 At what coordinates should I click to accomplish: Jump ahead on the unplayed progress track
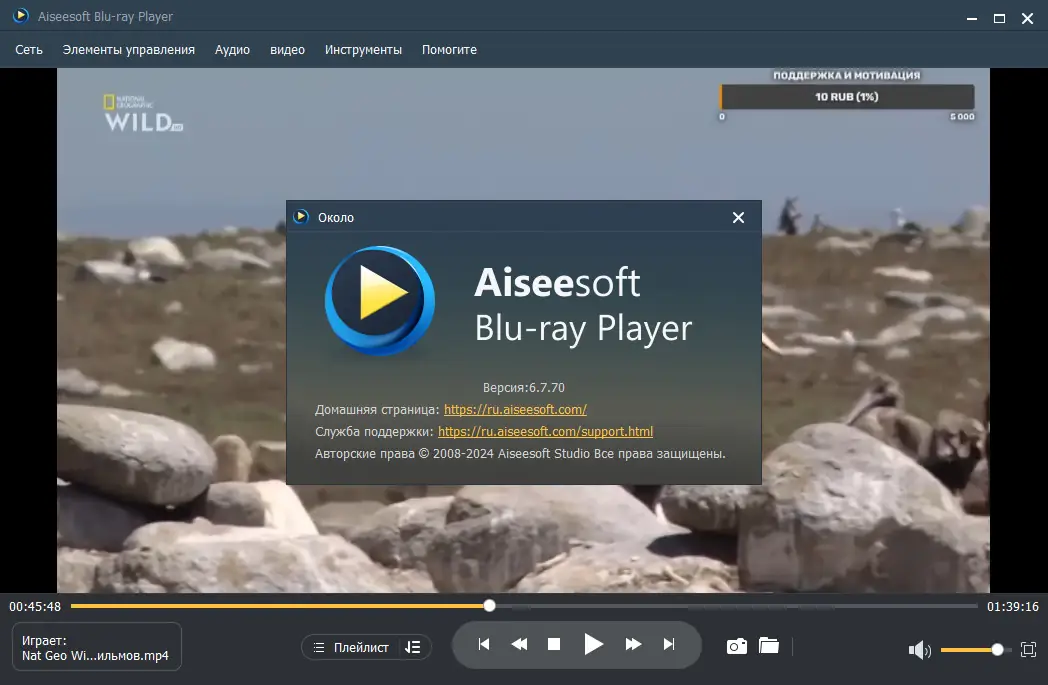click(x=735, y=606)
